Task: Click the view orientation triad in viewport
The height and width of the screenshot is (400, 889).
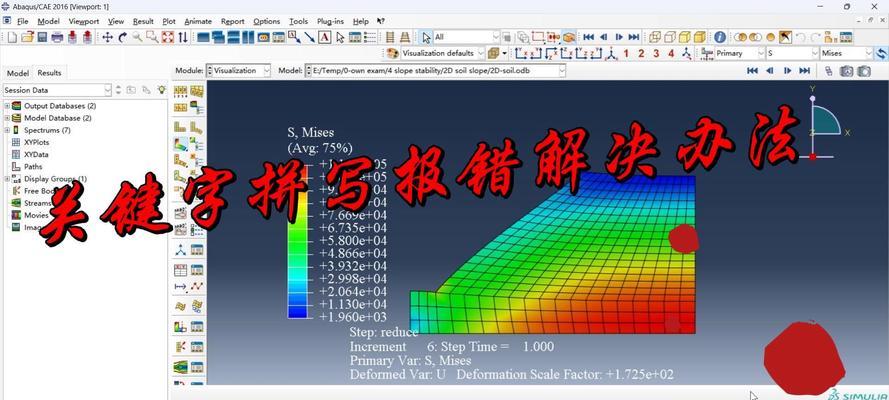Action: point(826,124)
